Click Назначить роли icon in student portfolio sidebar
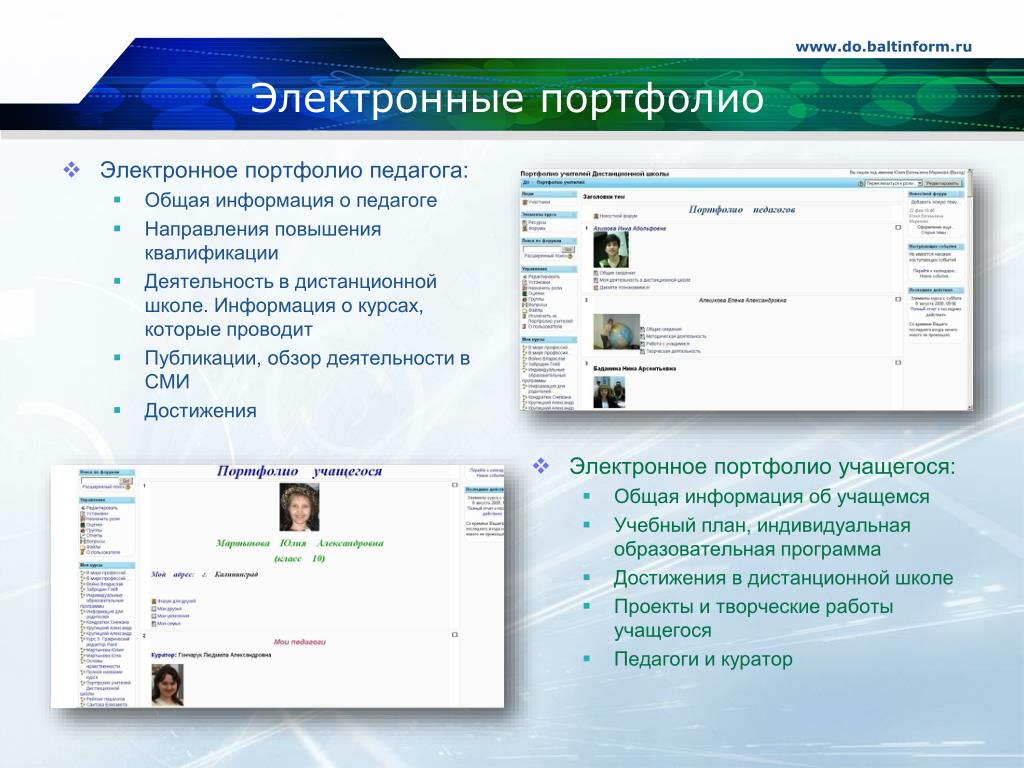The image size is (1024, 768). tap(82, 519)
